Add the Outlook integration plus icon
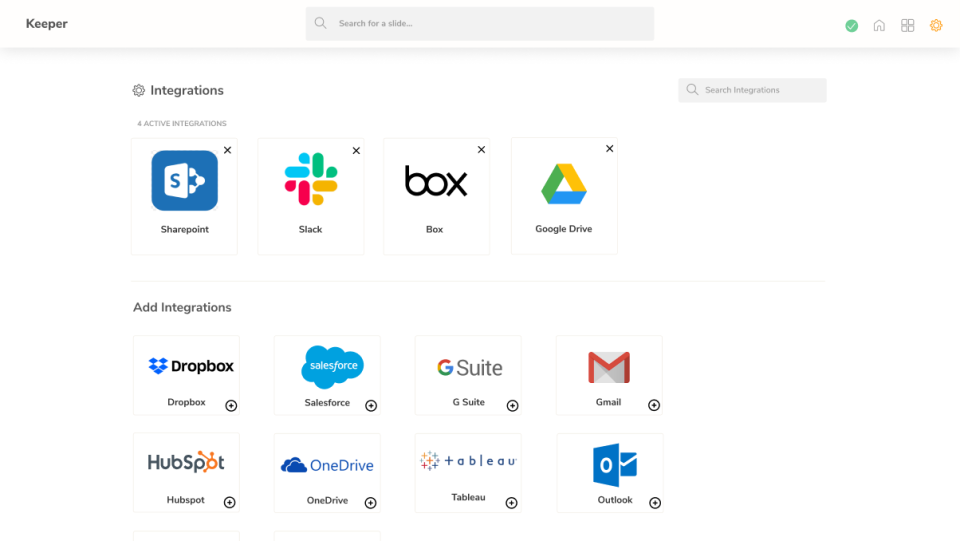 pyautogui.click(x=655, y=503)
